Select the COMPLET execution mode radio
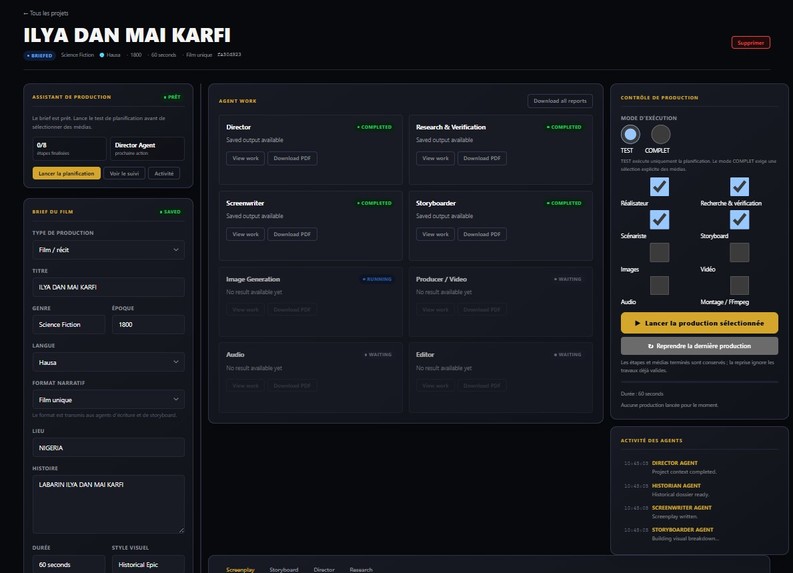The height and width of the screenshot is (573, 793). pyautogui.click(x=660, y=135)
